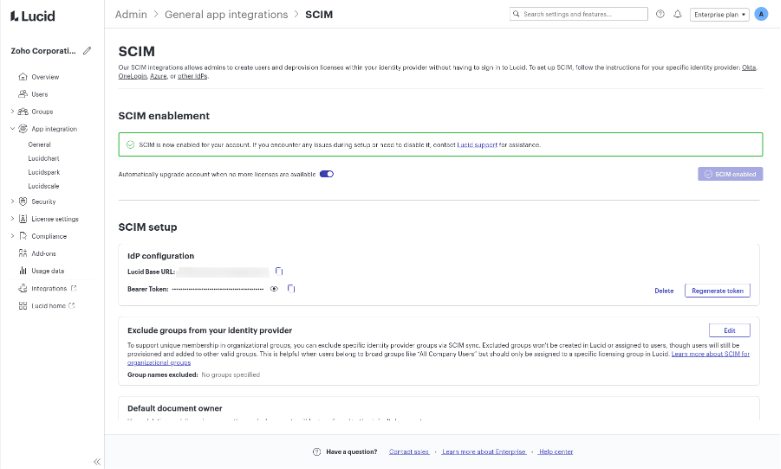Collapse the sidebar with double-chevron icon
Image resolution: width=781 pixels, height=469 pixels.
click(97, 461)
